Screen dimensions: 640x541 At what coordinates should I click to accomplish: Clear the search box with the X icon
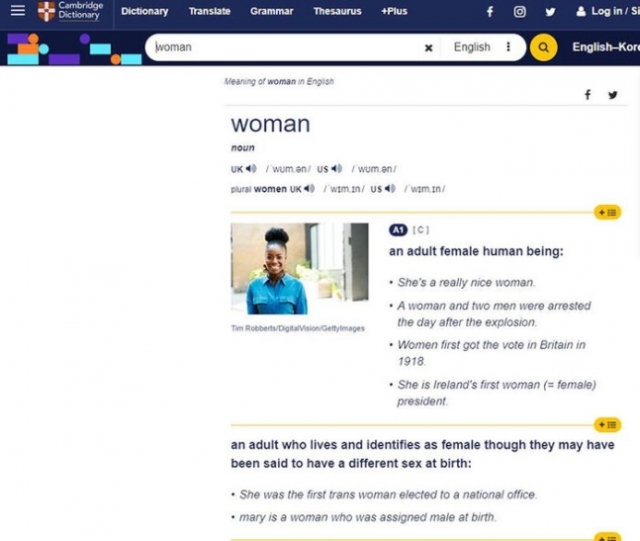[x=428, y=48]
